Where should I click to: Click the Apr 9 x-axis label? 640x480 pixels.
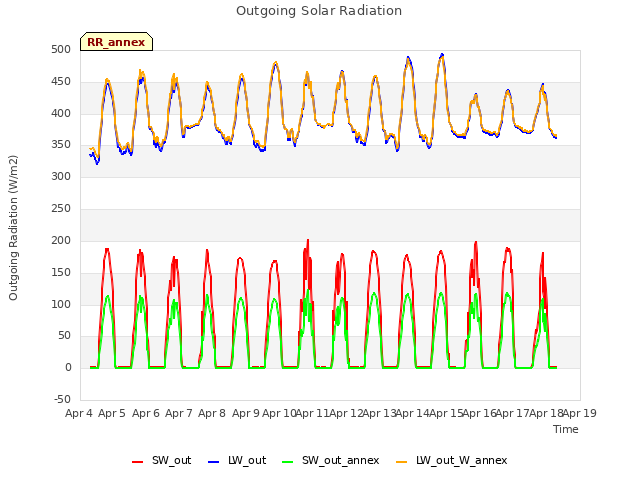(246, 413)
